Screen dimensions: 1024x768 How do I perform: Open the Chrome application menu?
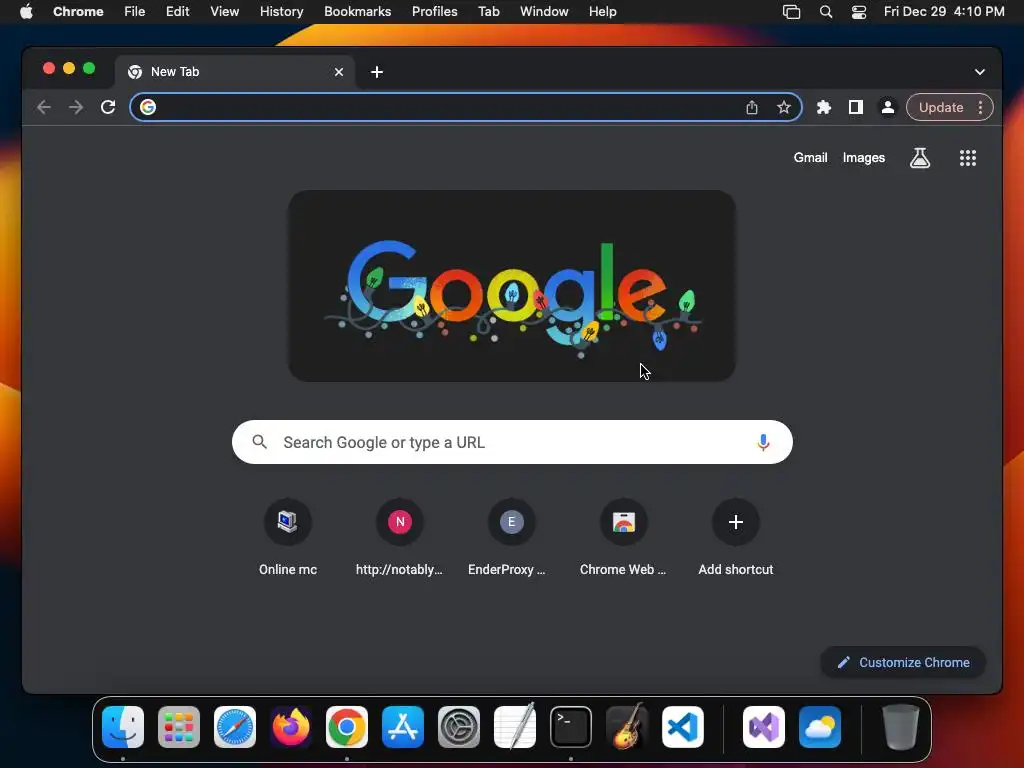coord(78,11)
